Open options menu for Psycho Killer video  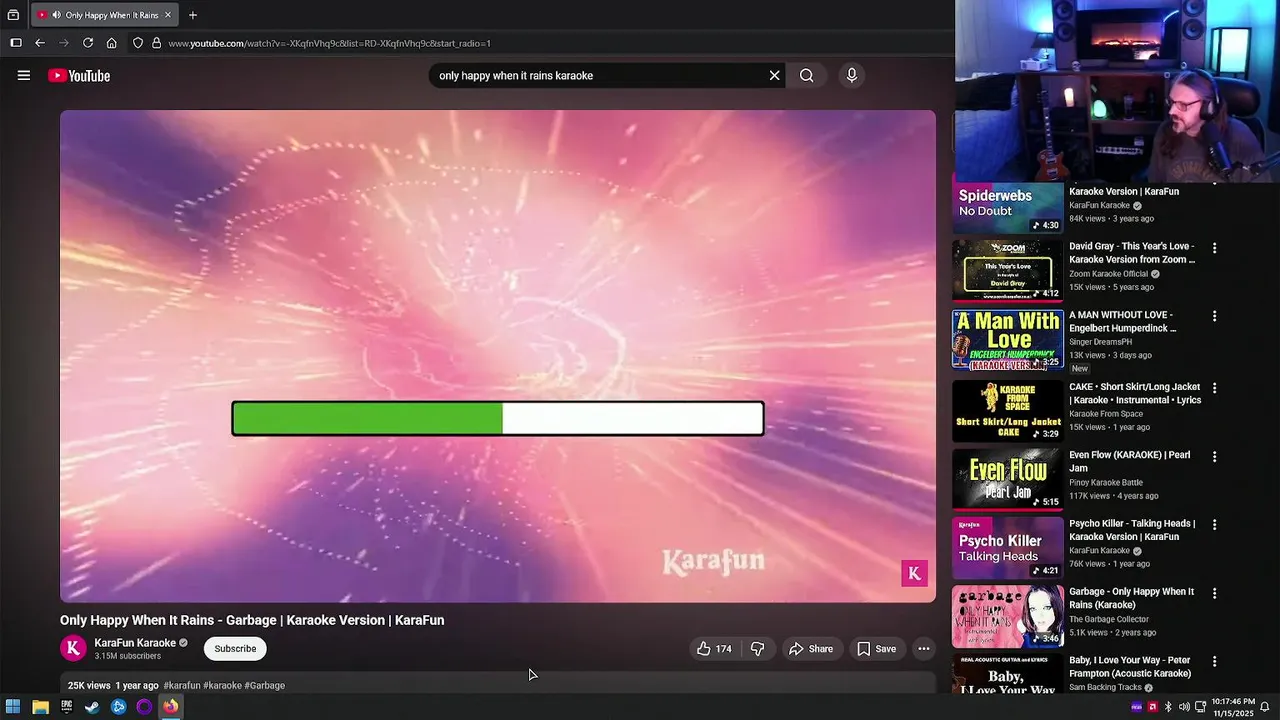click(x=1215, y=524)
